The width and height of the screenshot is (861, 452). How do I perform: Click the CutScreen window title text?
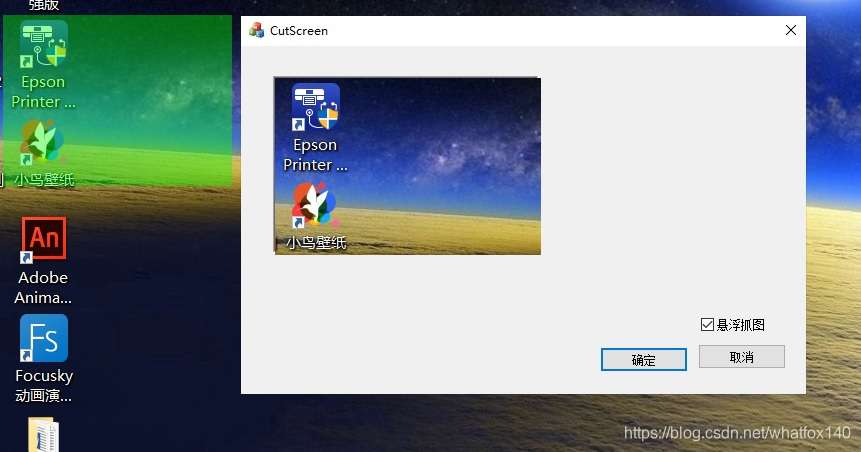[299, 31]
